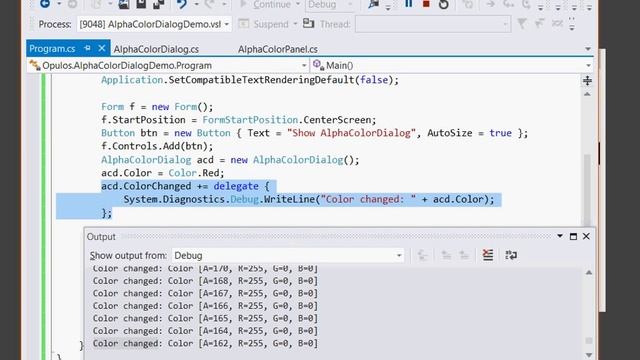The height and width of the screenshot is (360, 640).
Task: Click the Suspend button
Action: (x=263, y=24)
